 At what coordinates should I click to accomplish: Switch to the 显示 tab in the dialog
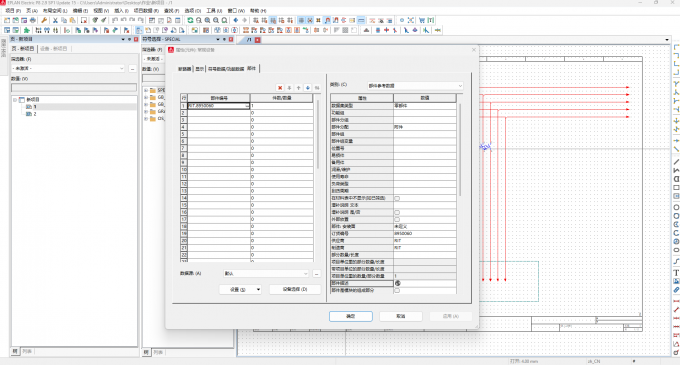[x=199, y=69]
